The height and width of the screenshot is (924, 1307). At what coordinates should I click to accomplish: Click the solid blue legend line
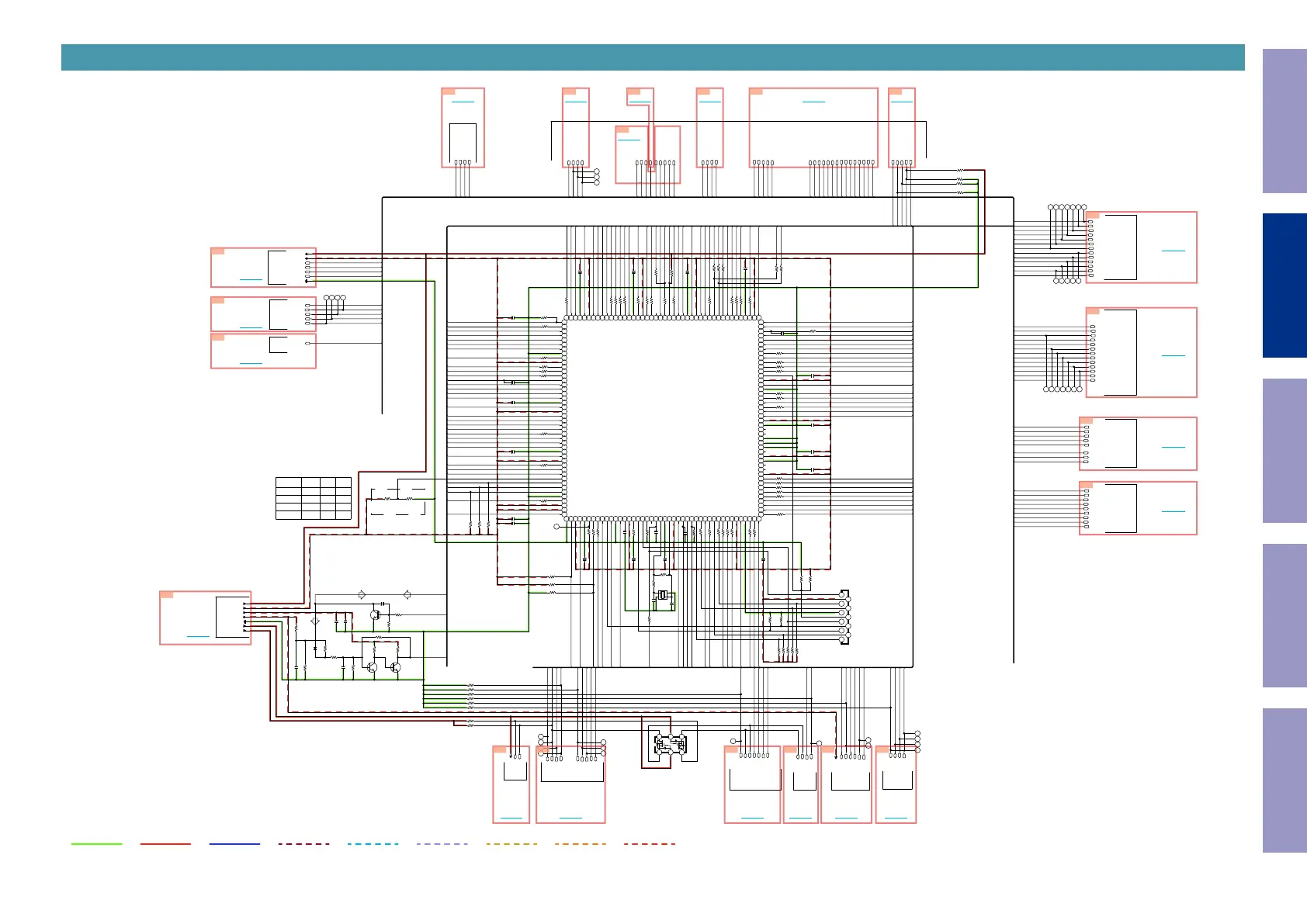234,844
